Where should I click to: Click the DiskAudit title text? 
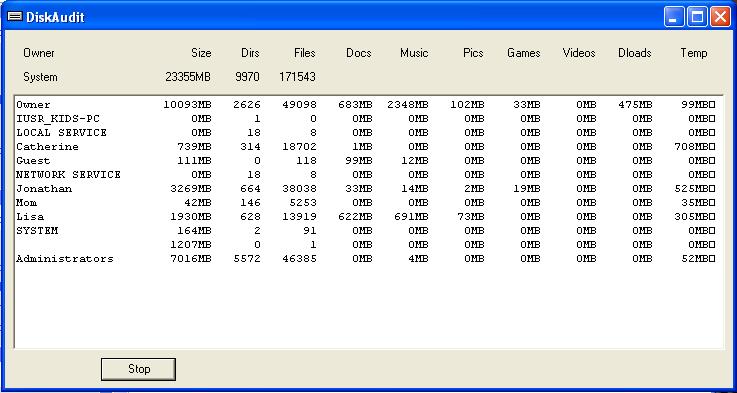pos(55,17)
